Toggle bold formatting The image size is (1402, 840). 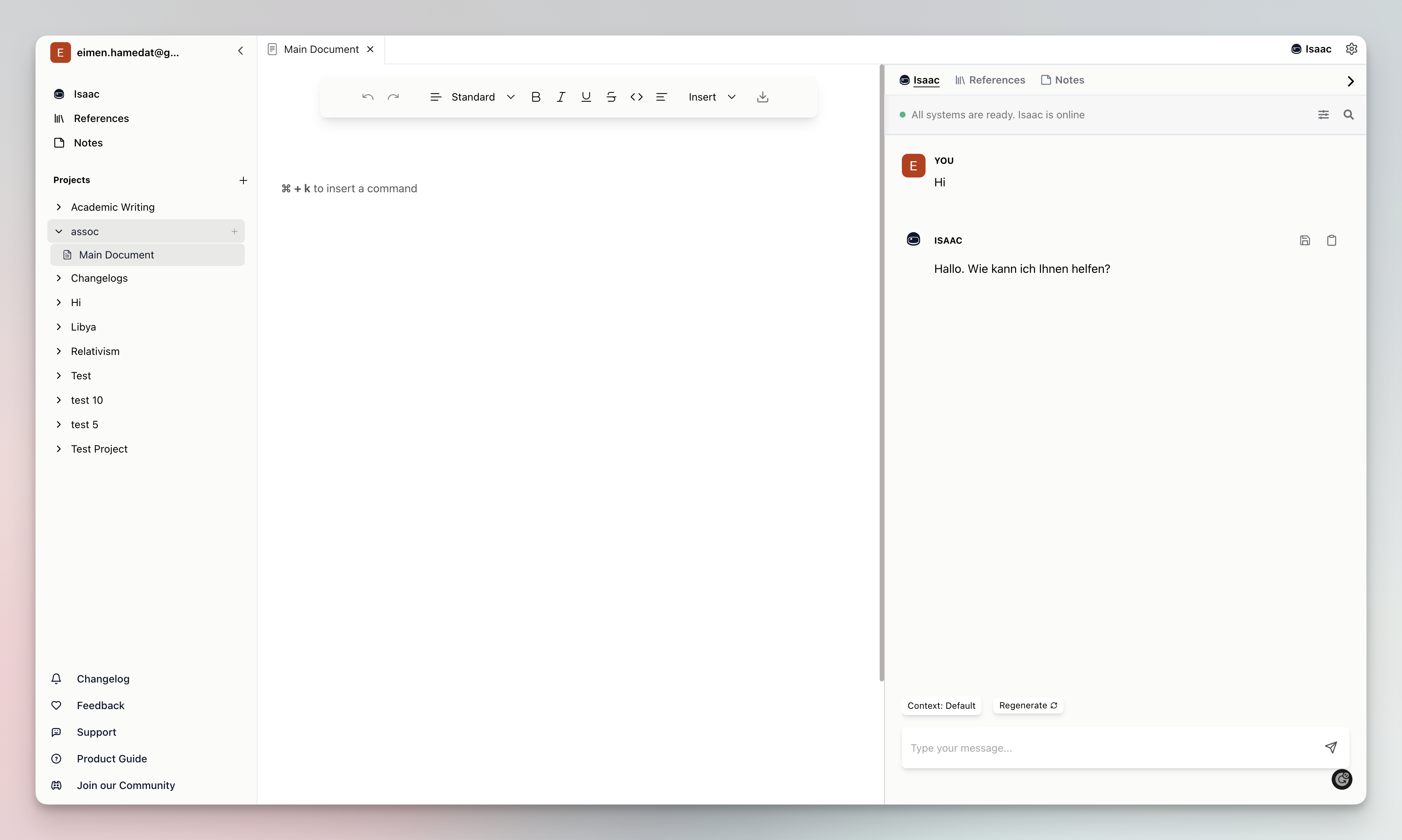tap(536, 97)
